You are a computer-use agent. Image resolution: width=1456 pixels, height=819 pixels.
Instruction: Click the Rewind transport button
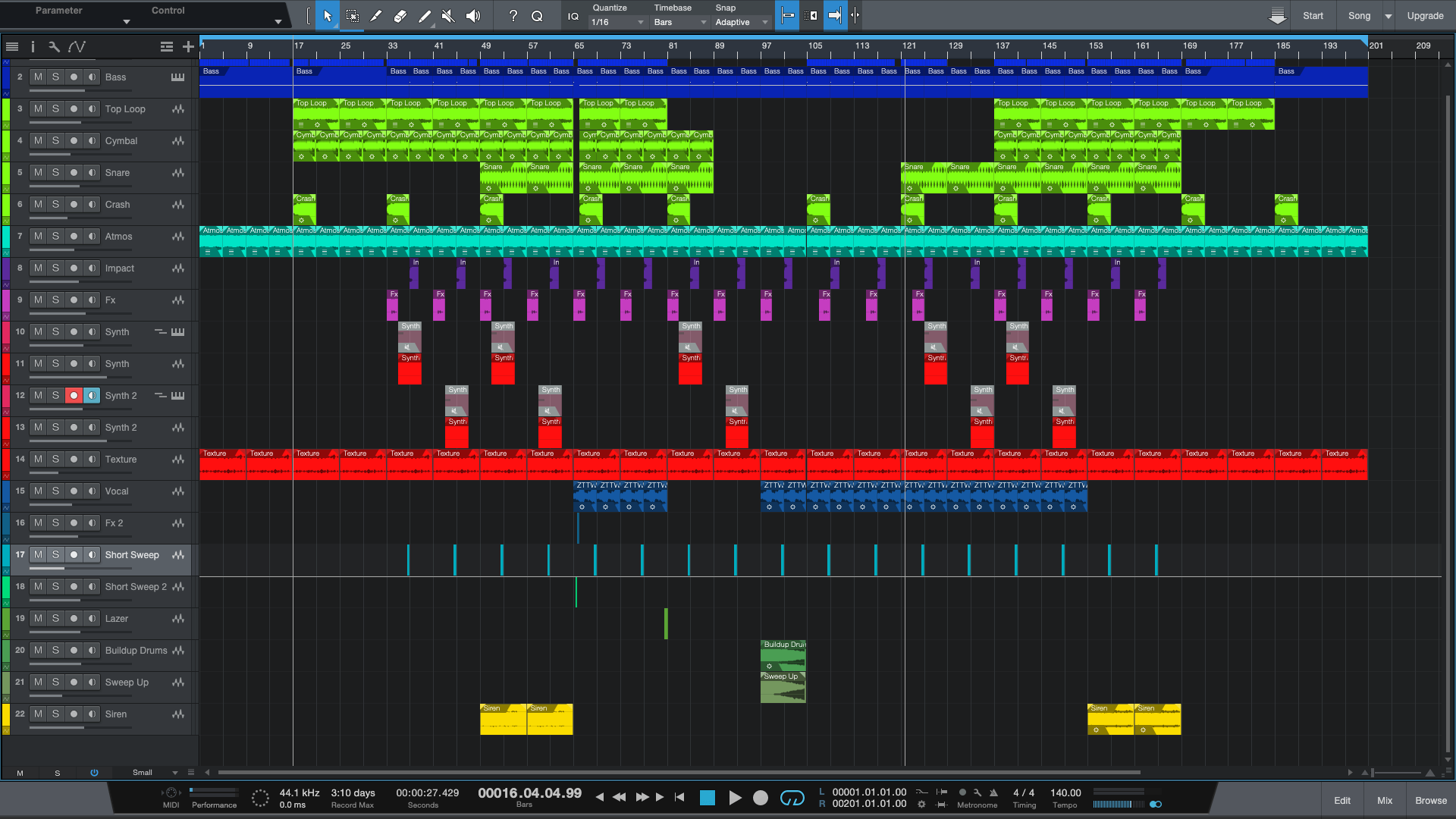620,798
